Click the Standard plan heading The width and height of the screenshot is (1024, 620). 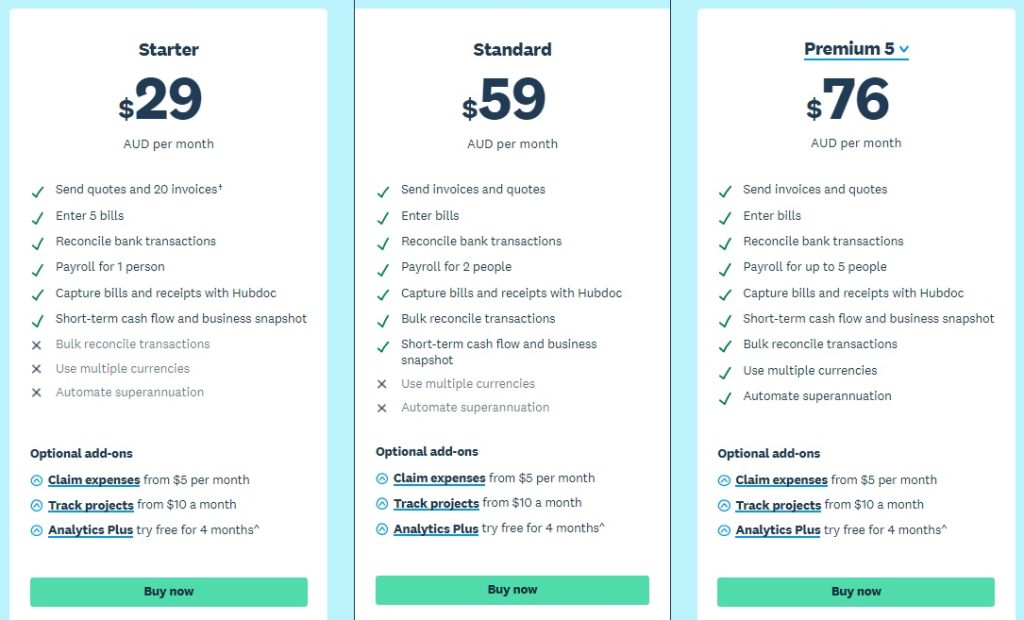[x=512, y=50]
